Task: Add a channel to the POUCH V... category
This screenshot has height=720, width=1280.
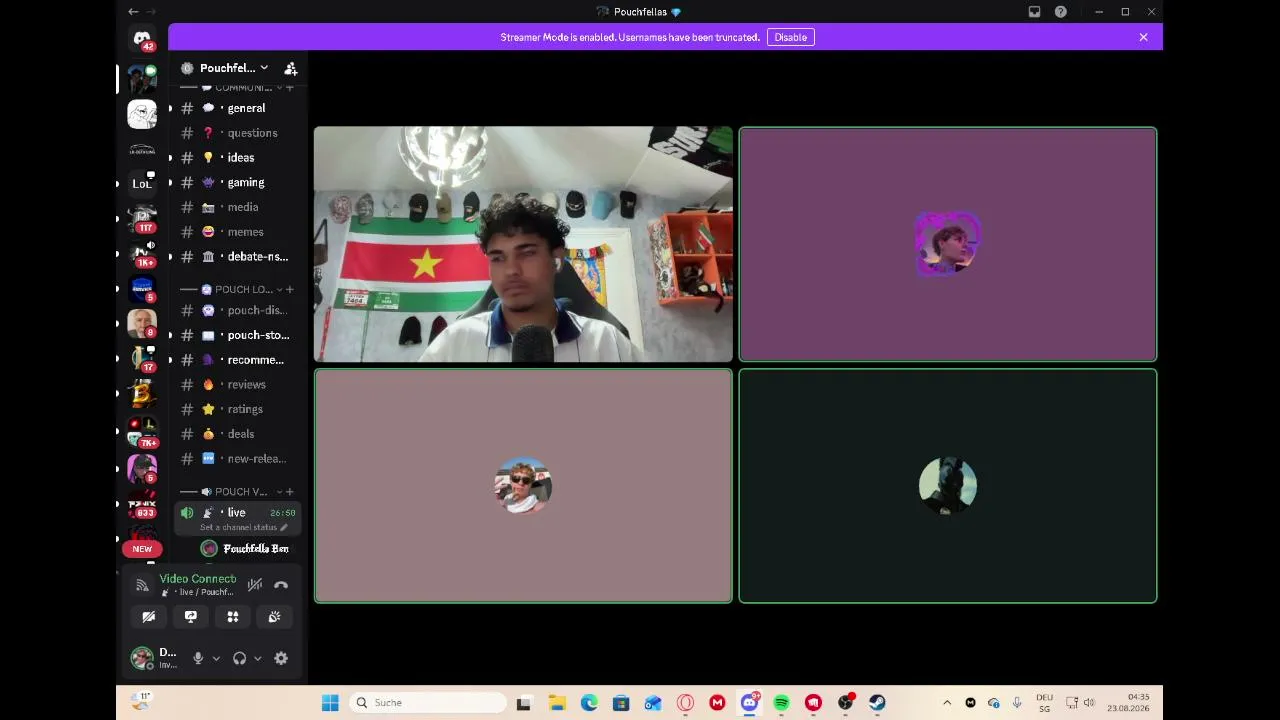Action: pyautogui.click(x=290, y=492)
